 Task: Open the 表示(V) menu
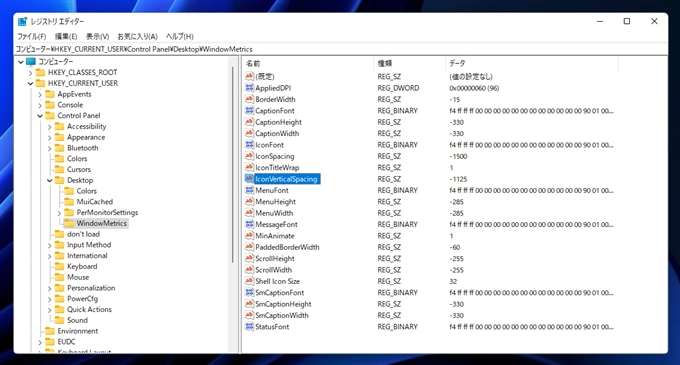point(97,36)
